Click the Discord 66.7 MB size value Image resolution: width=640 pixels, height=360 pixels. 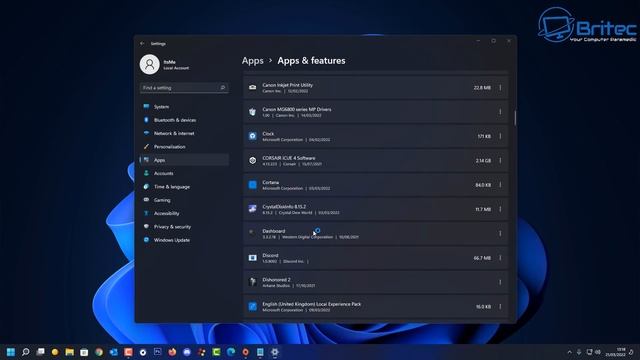click(482, 258)
